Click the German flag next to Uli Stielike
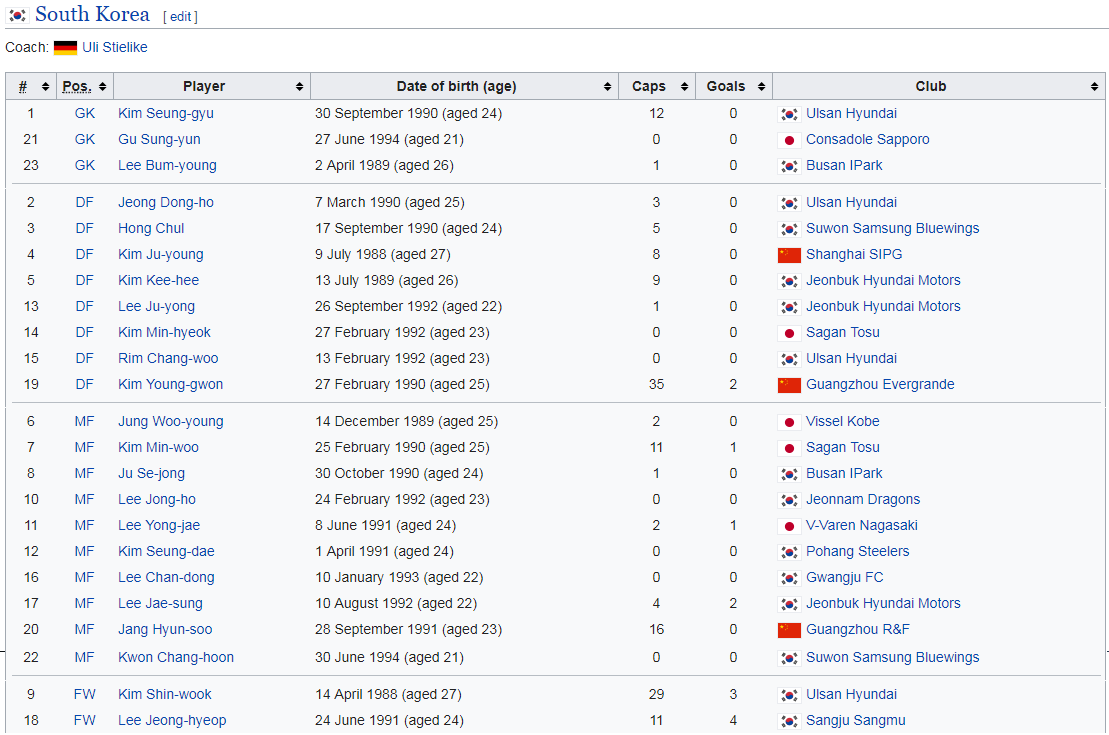Image resolution: width=1109 pixels, height=735 pixels. [x=65, y=47]
